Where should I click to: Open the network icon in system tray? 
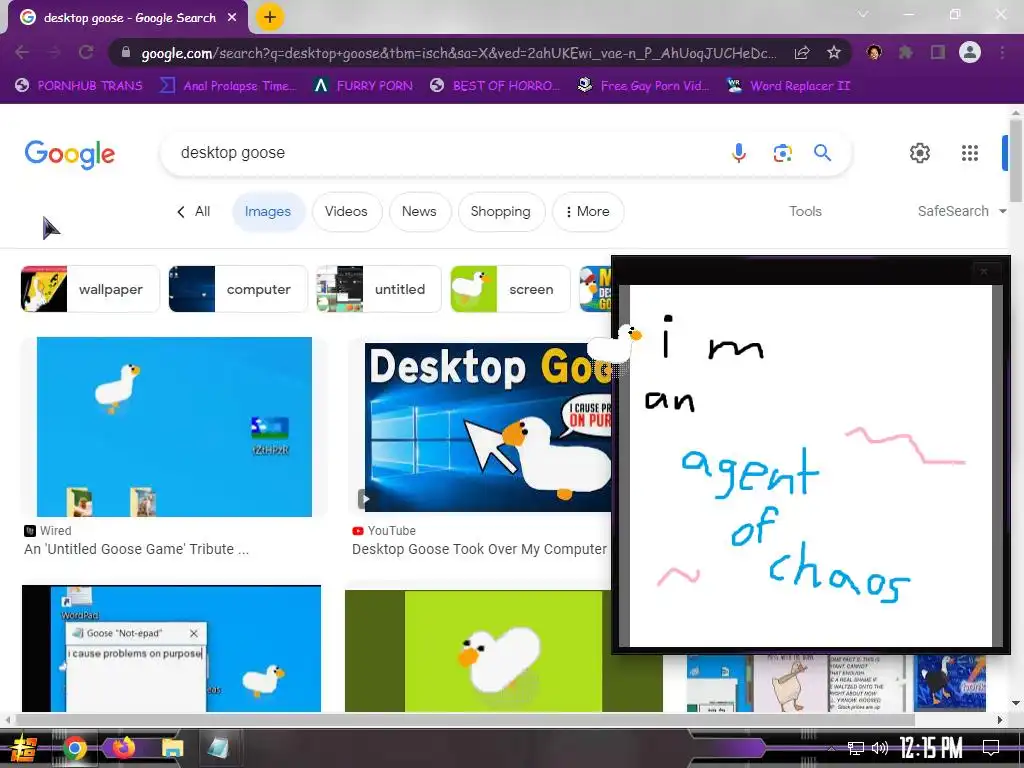click(856, 748)
